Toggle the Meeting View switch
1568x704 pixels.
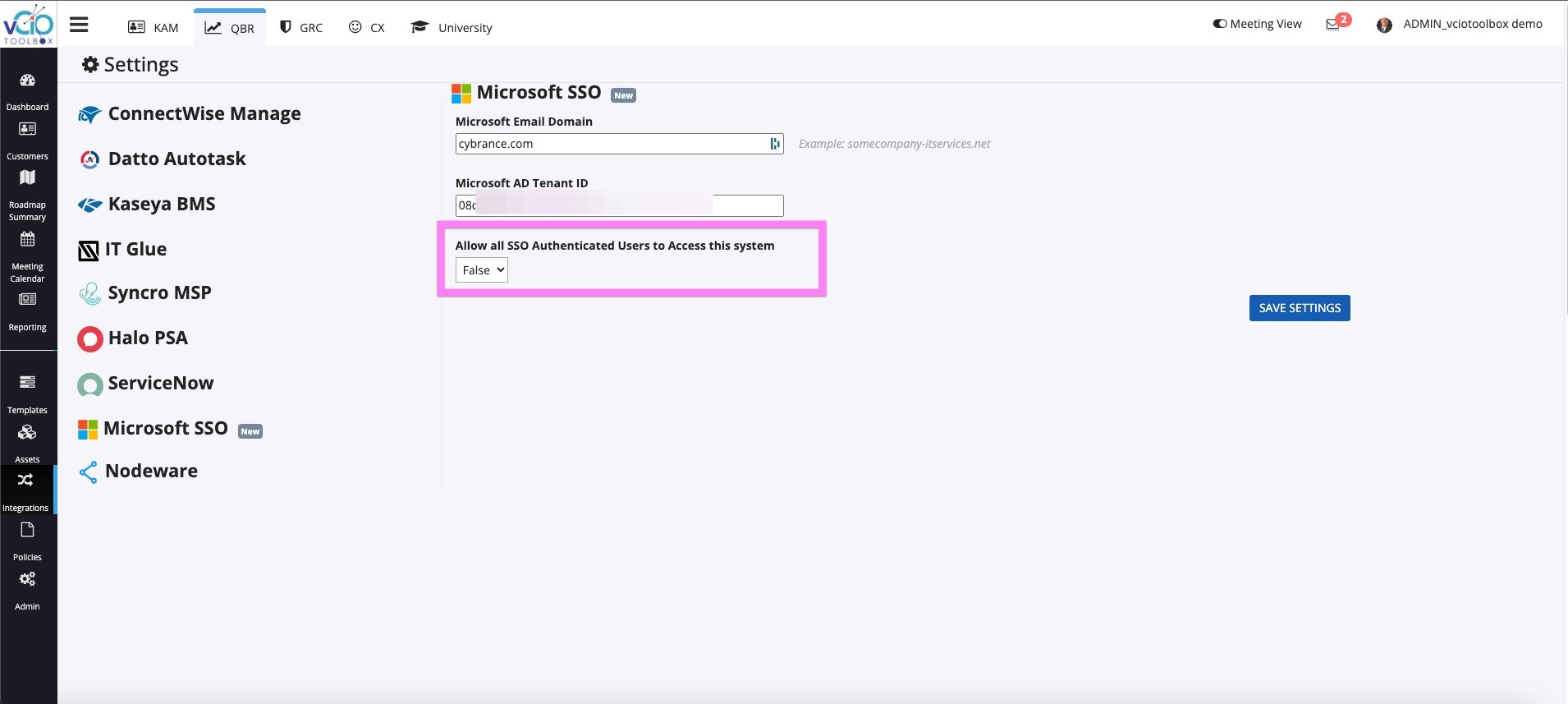[1220, 24]
